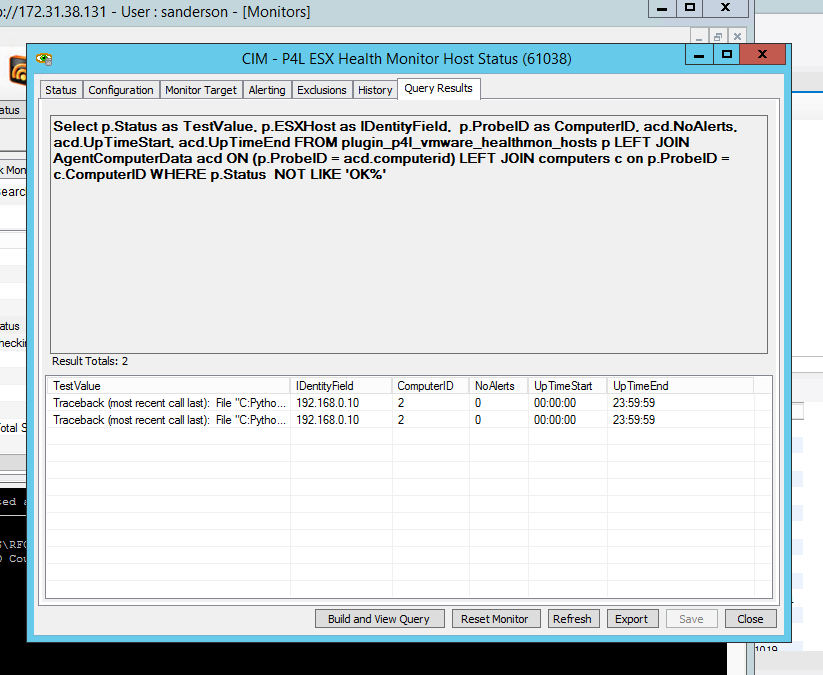Image resolution: width=823 pixels, height=675 pixels.
Task: Click the CIM dialog title bar icon
Action: 44,59
